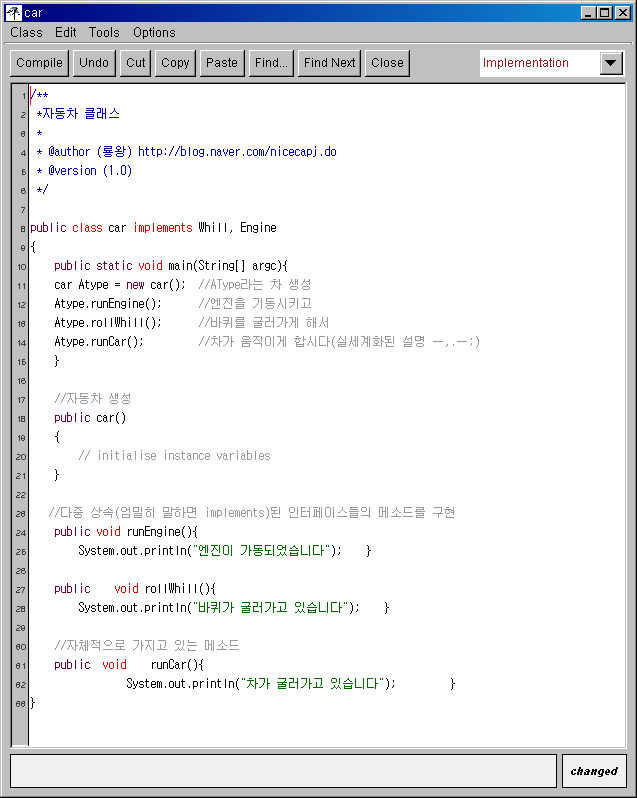Click the 'Atype.runEngine();' call
Screen dimensions: 637x798
tap(108, 303)
